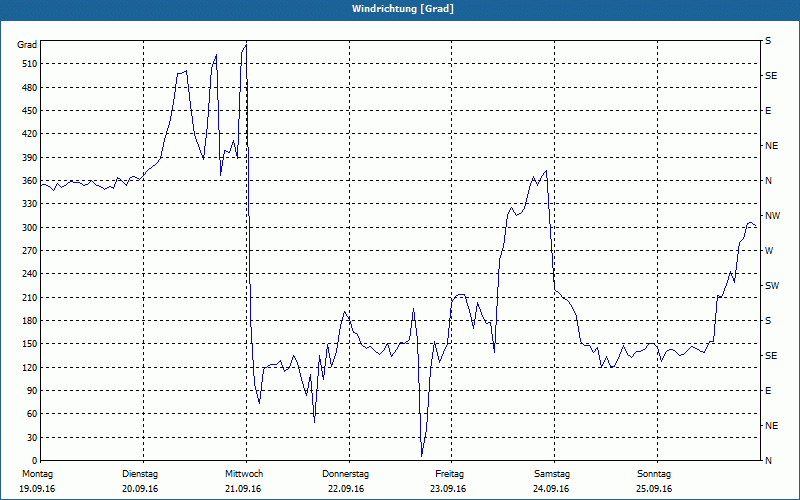Click the 'Montag' day label
This screenshot has height=500, width=800.
pos(37,474)
